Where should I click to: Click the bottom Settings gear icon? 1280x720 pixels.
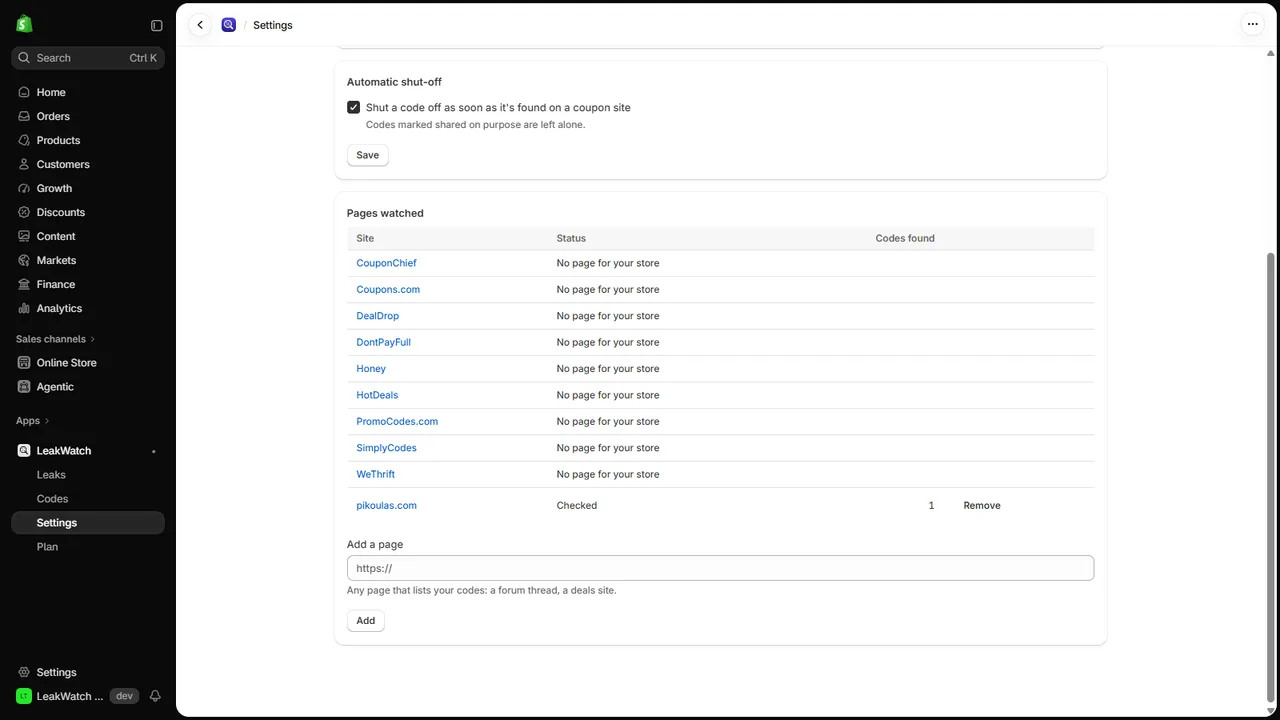[24, 672]
